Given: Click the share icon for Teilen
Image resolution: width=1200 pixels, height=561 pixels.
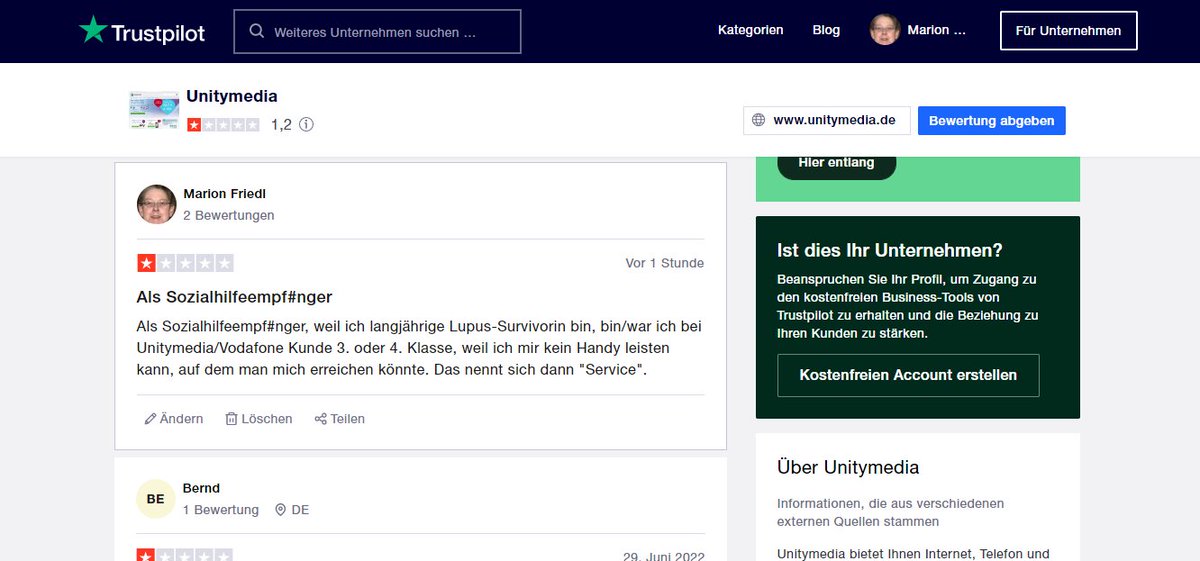Looking at the screenshot, I should (321, 419).
